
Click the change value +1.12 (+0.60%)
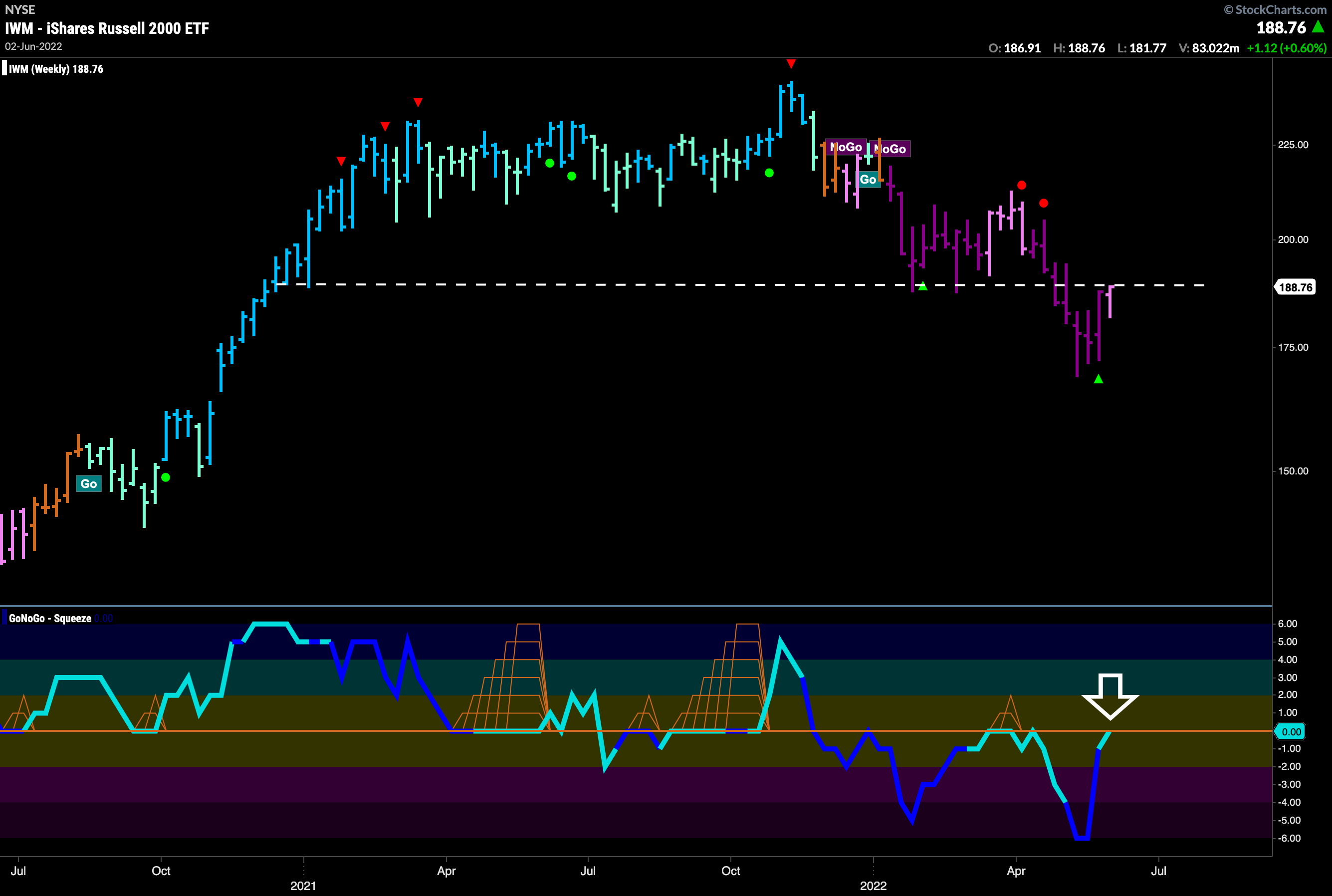point(1286,48)
